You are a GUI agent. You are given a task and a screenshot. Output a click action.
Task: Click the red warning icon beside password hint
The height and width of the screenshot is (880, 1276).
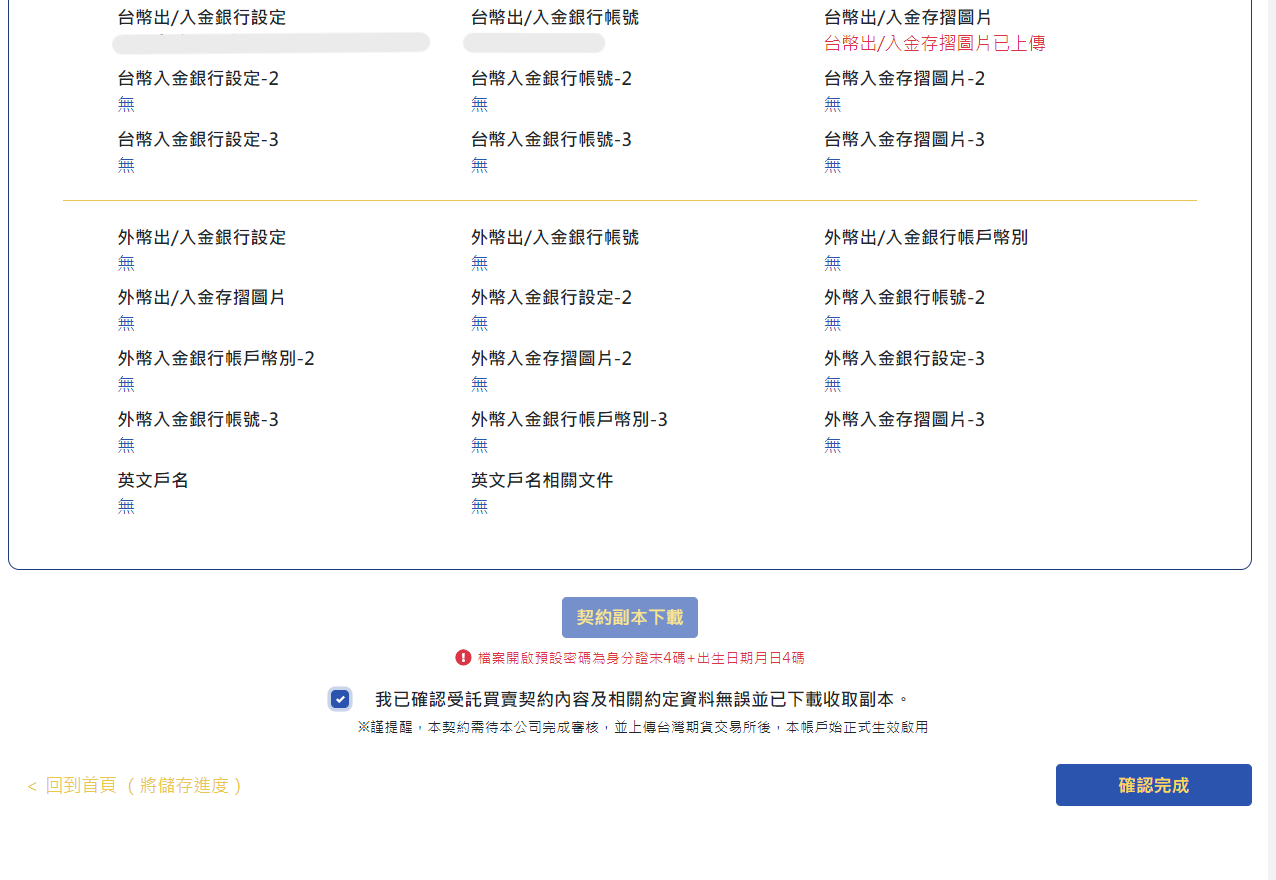pyautogui.click(x=463, y=658)
